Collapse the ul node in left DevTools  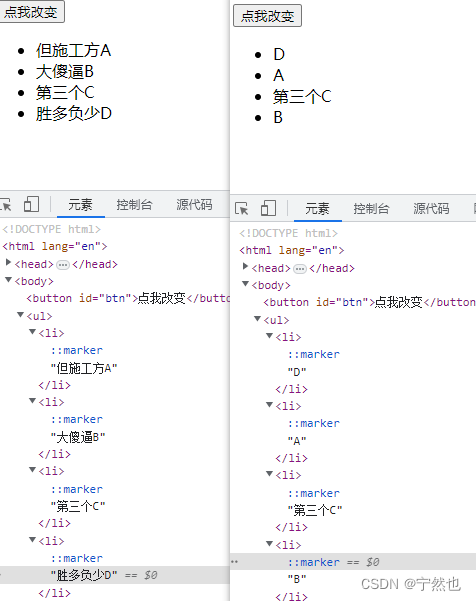pos(21,315)
